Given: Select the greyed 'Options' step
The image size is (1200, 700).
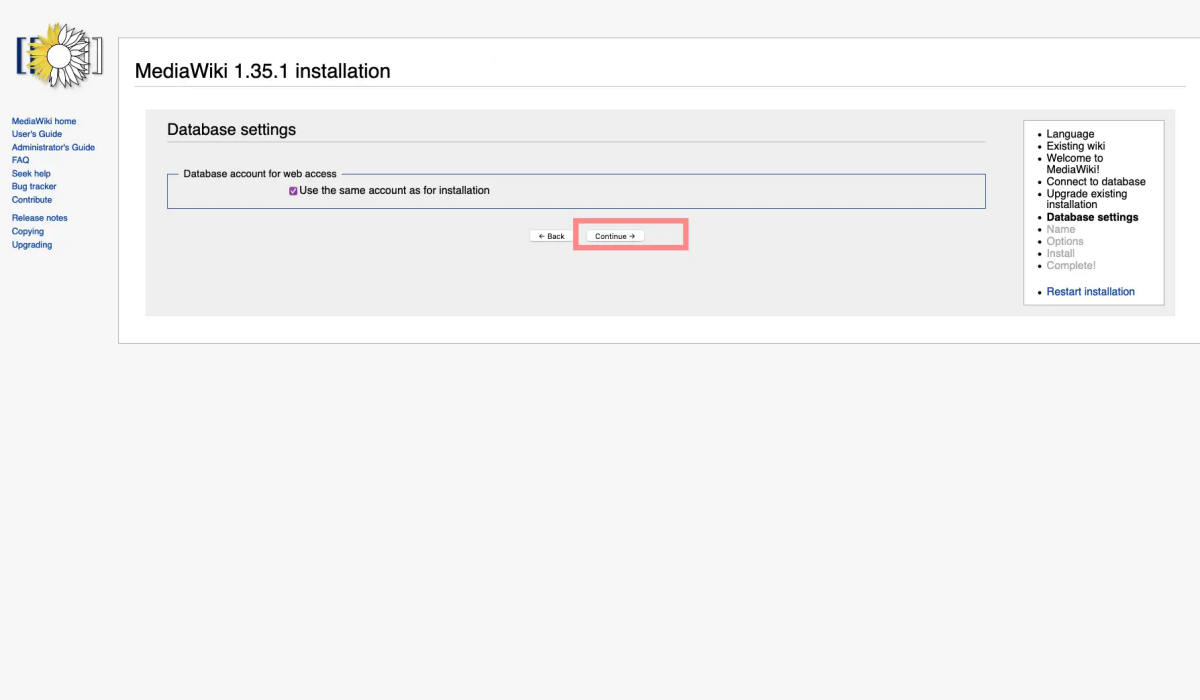Looking at the screenshot, I should (1065, 241).
